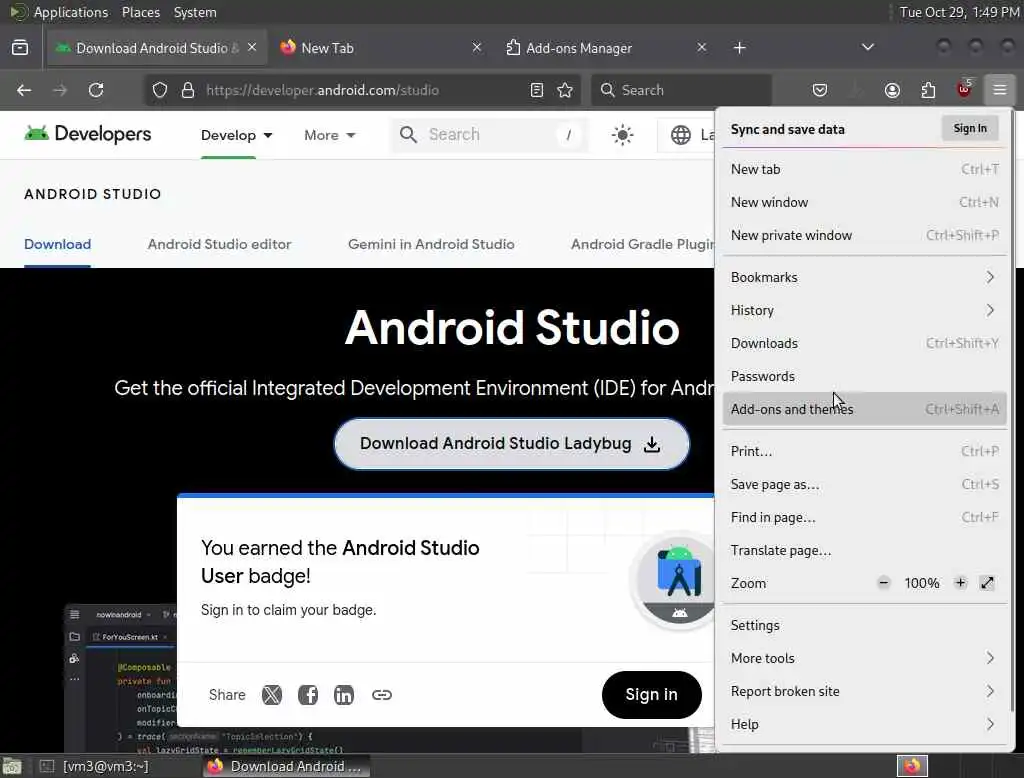This screenshot has width=1024, height=778.
Task: Close the Add-ons Manager tab
Action: pyautogui.click(x=701, y=47)
